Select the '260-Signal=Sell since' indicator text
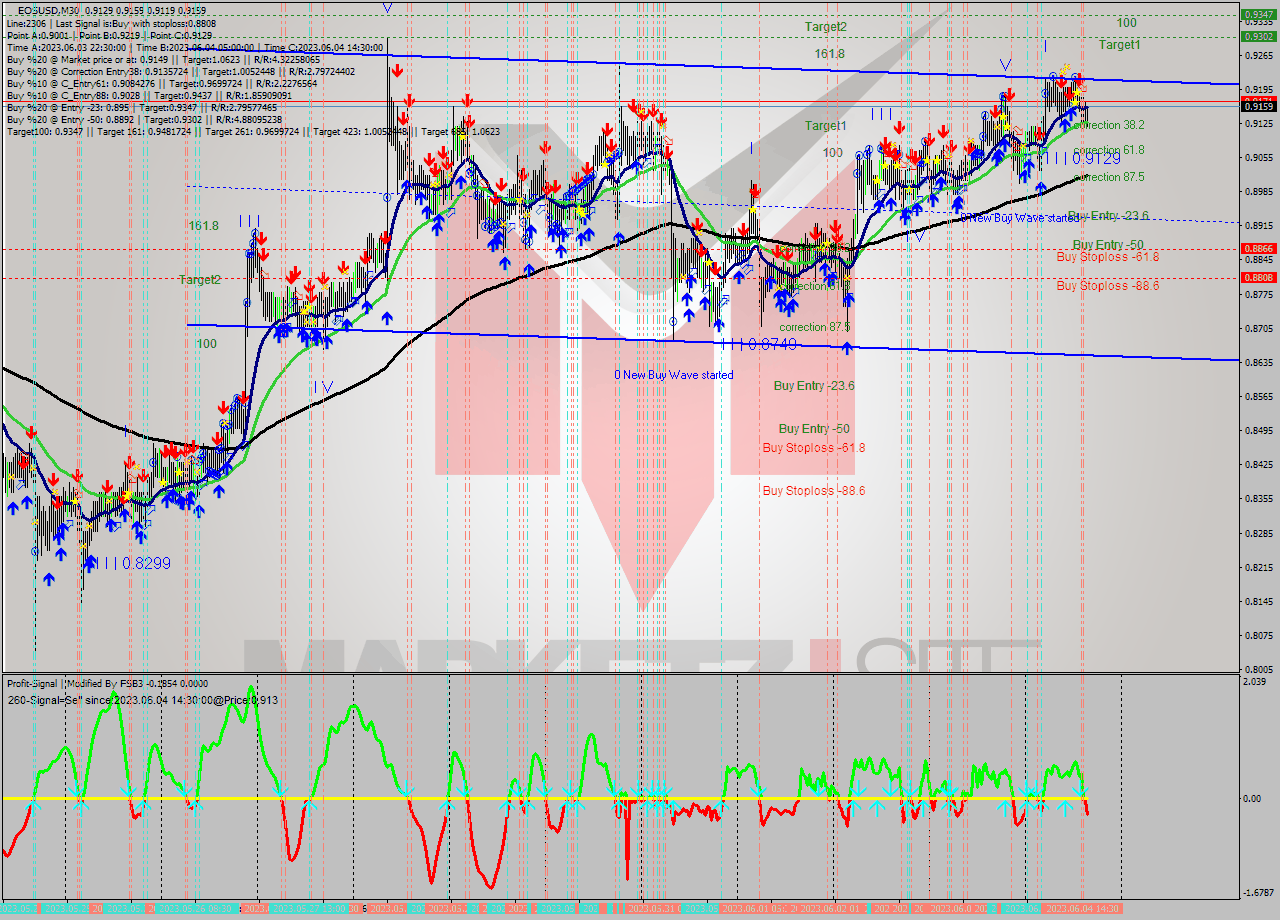 142,700
